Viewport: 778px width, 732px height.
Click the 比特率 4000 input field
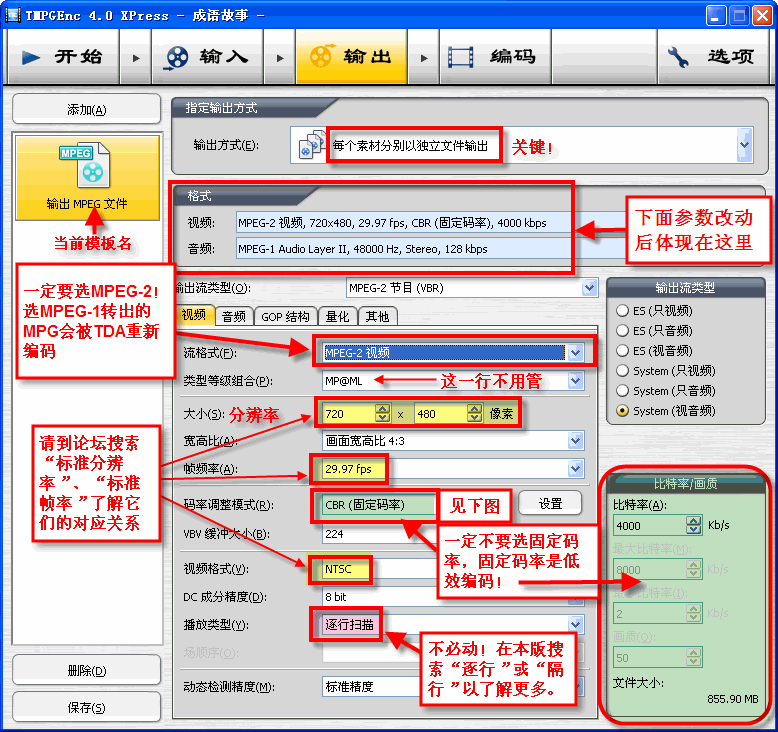pyautogui.click(x=650, y=525)
